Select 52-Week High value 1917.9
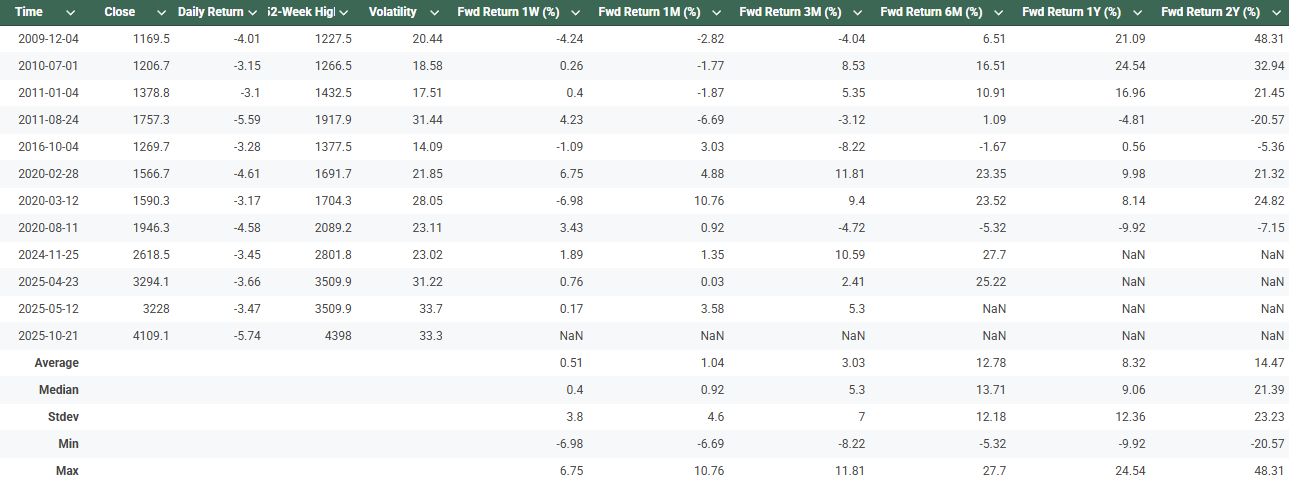Viewport: 1289px width, 483px height. 333,120
